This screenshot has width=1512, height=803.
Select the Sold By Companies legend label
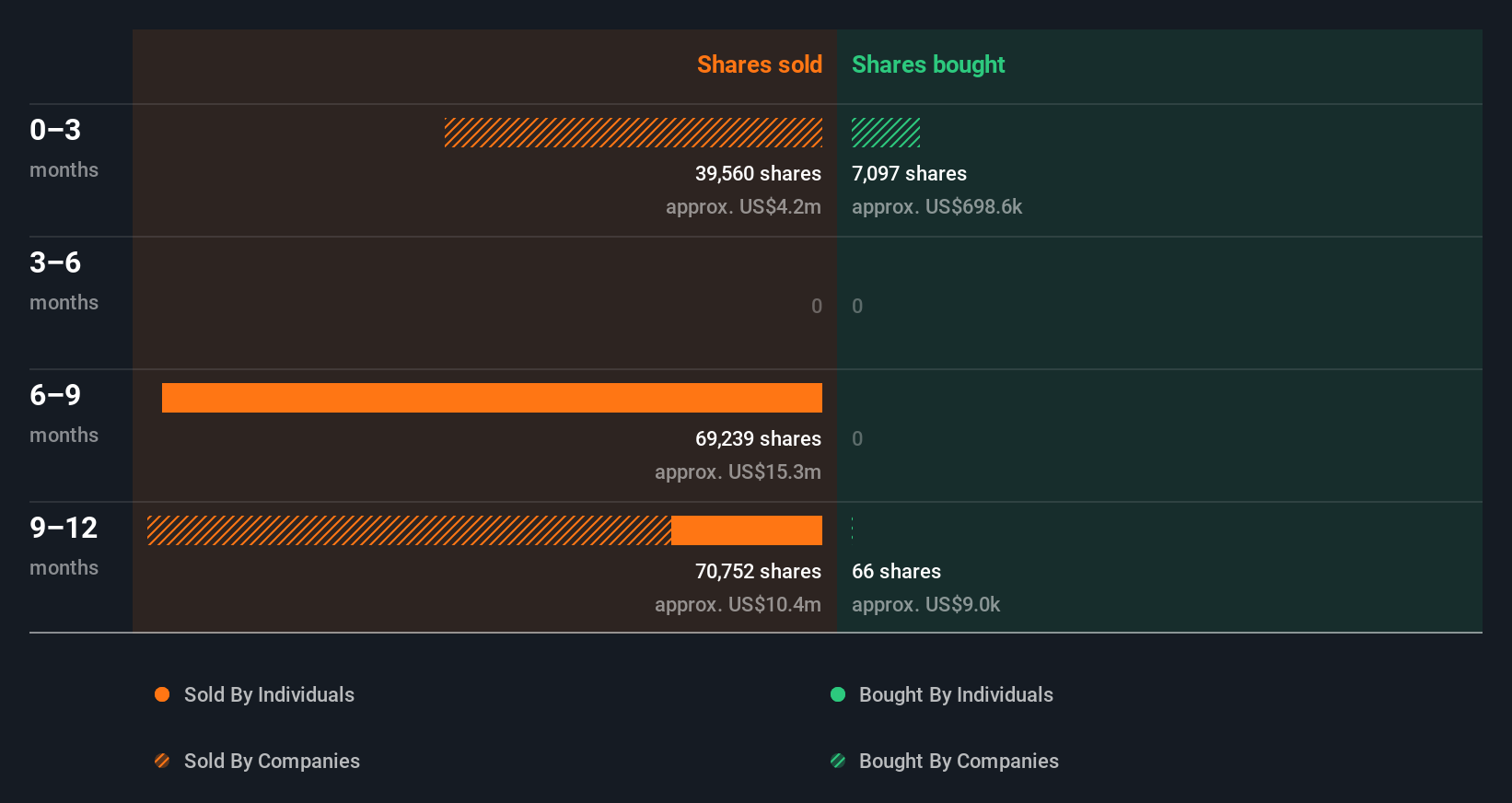[272, 761]
